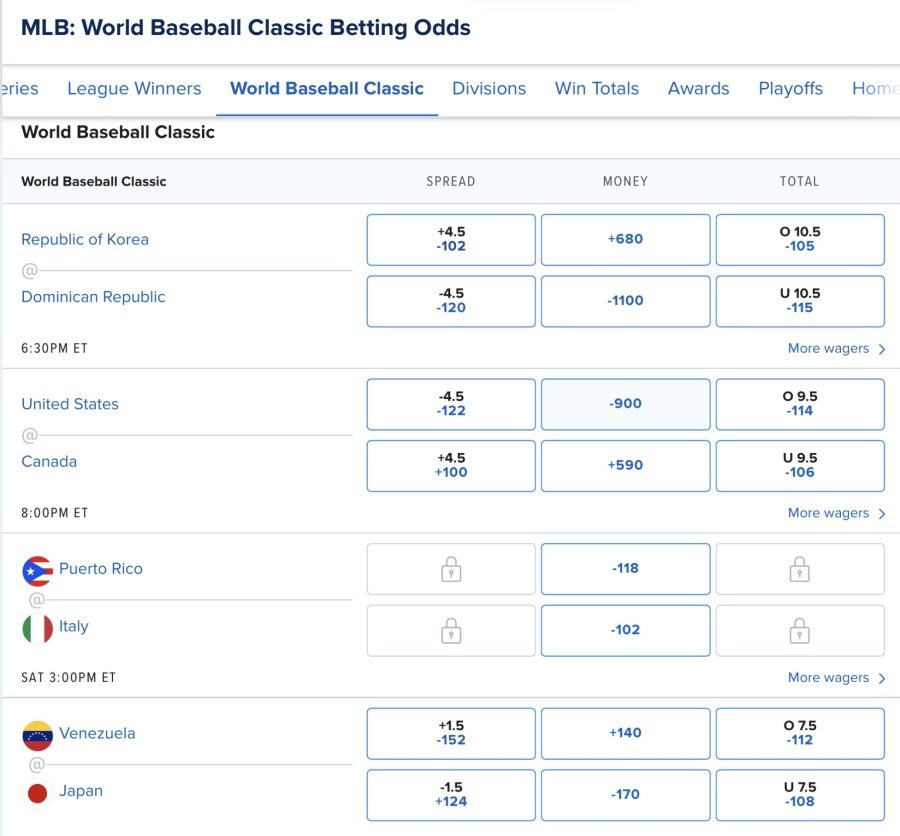Image resolution: width=900 pixels, height=836 pixels.
Task: Choose Under 7.5 total at -108
Action: pyautogui.click(x=799, y=794)
